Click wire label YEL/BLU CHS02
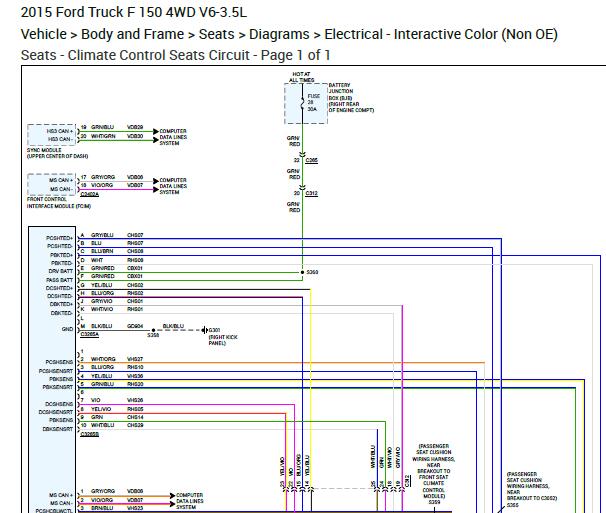 117,285
